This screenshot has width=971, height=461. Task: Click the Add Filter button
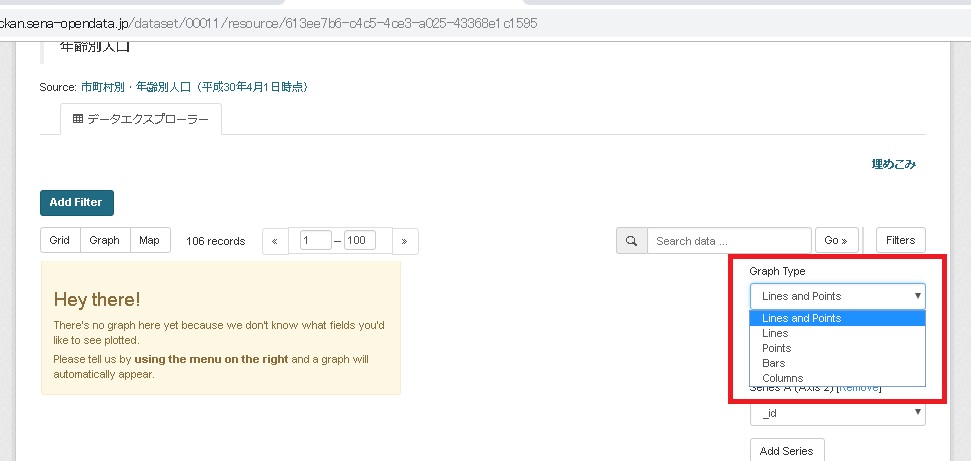point(77,202)
